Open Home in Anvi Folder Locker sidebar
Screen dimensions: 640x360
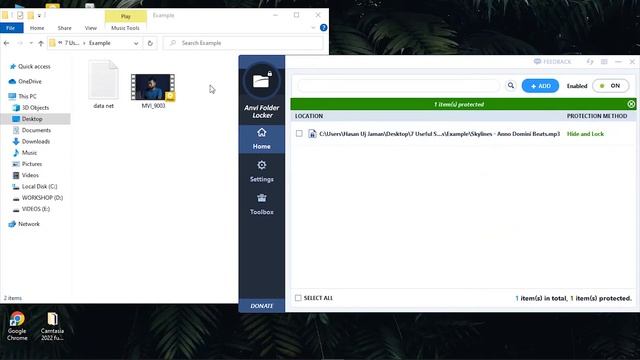(x=262, y=139)
